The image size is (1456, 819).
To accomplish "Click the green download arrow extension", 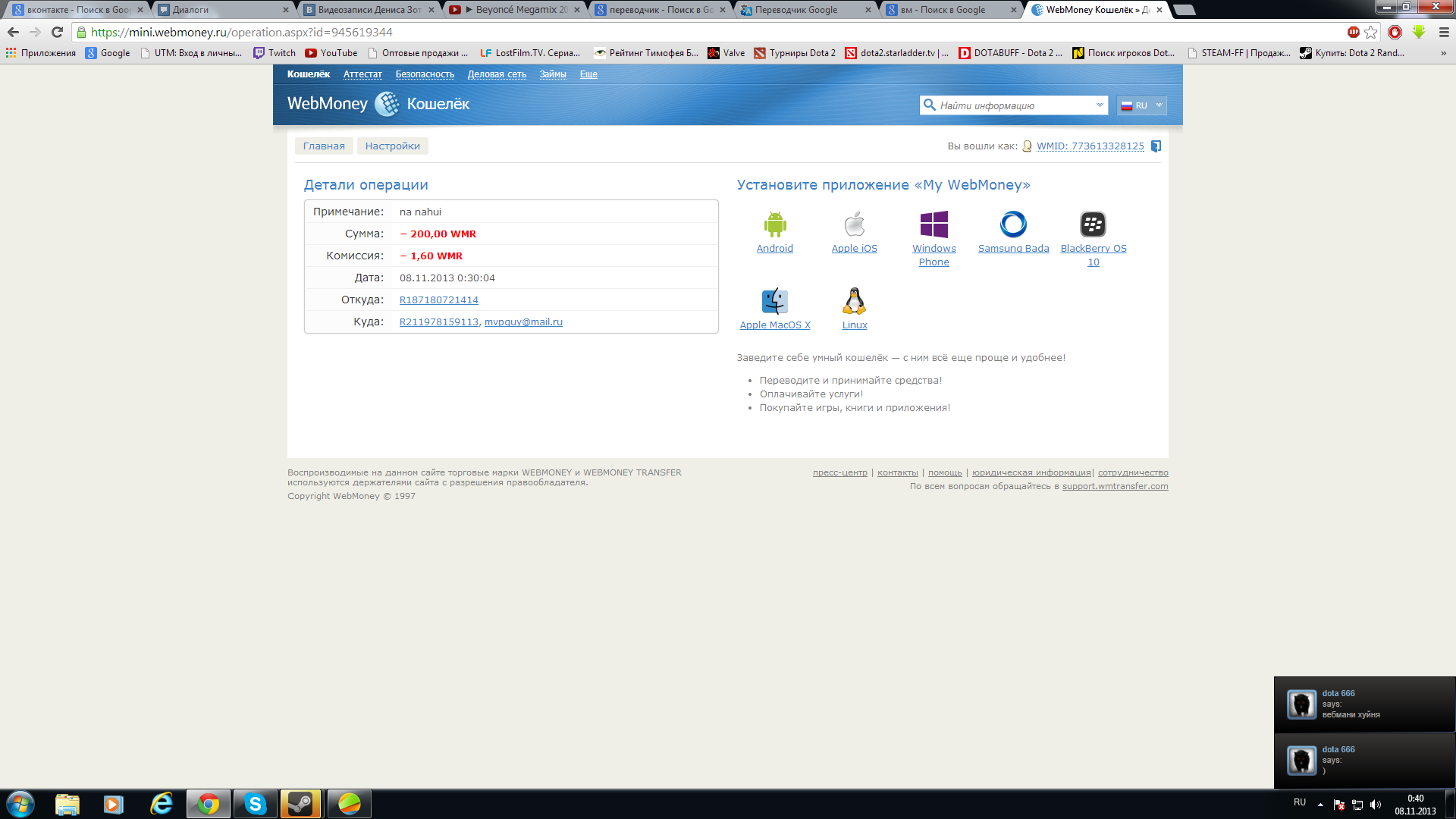I will coord(1419,32).
